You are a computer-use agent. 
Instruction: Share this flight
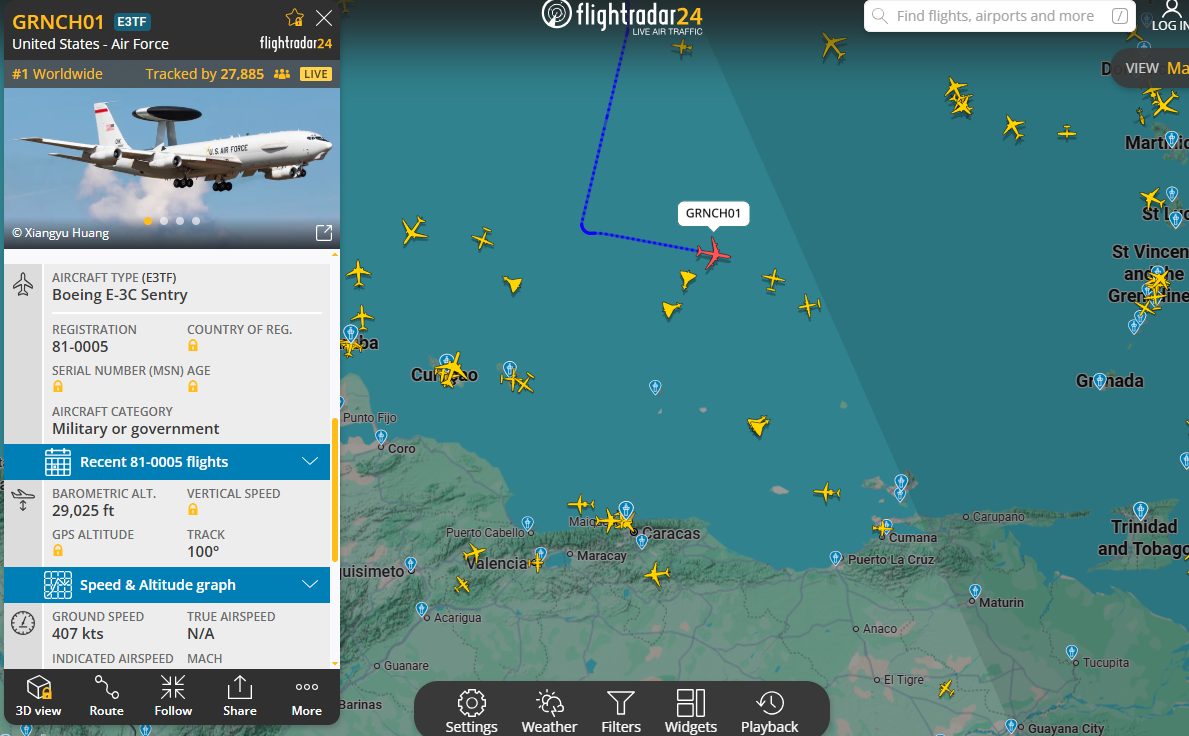pos(240,696)
